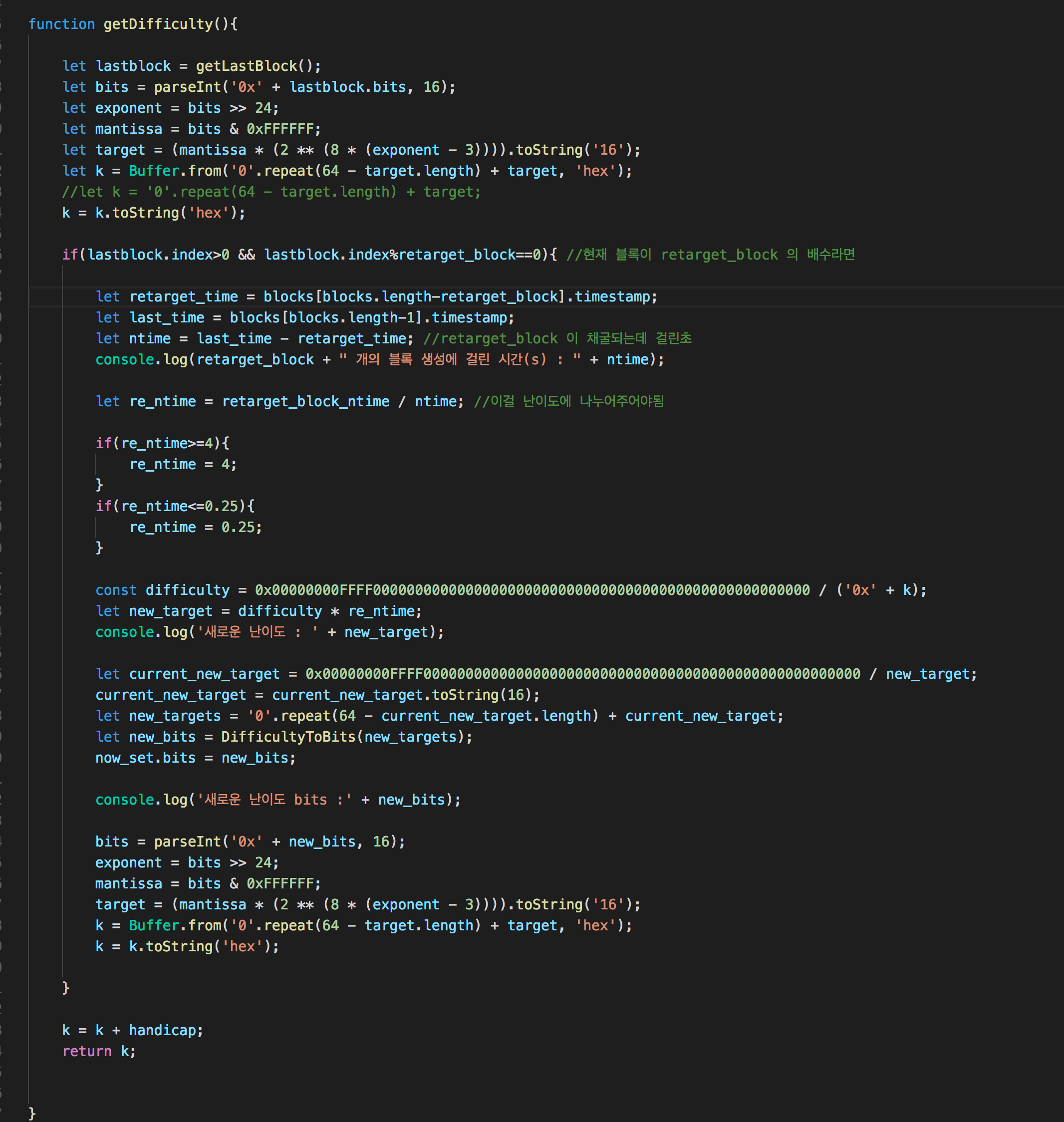Screen dimensions: 1064x1122
Task: Click the return k statement
Action: pyautogui.click(x=99, y=1052)
